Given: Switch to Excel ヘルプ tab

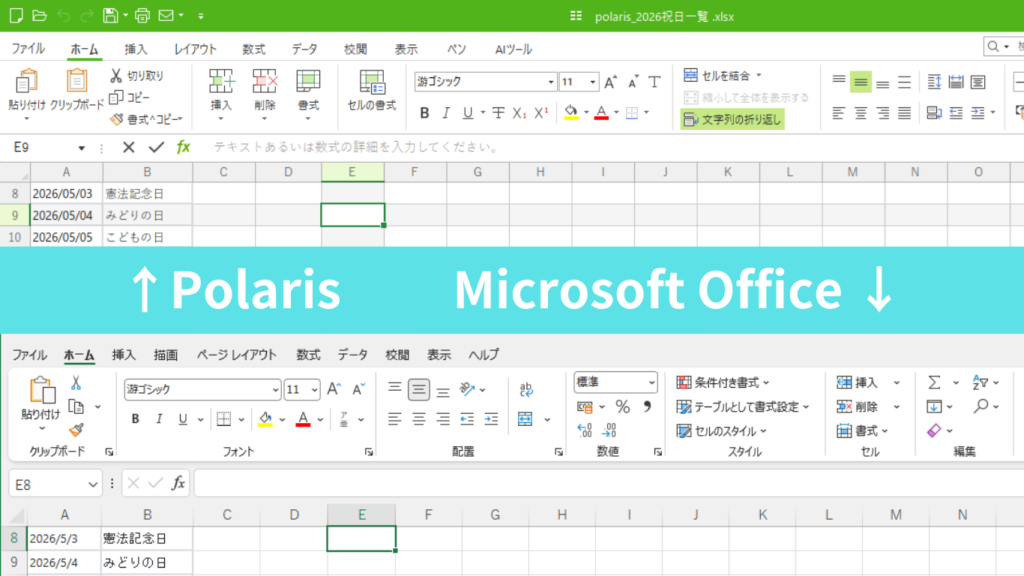Looking at the screenshot, I should coord(483,355).
